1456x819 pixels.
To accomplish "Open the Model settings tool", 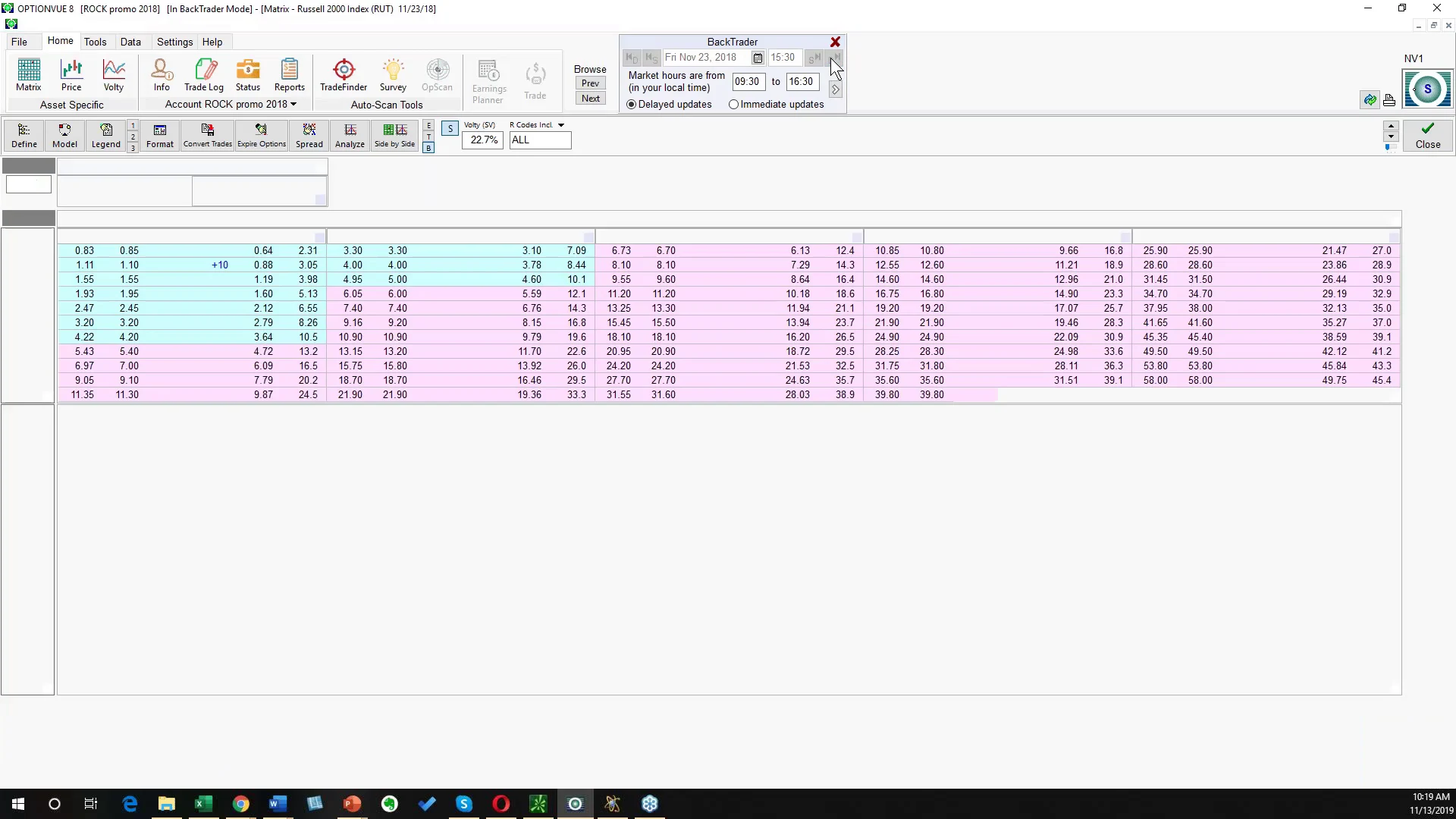I will [x=64, y=136].
